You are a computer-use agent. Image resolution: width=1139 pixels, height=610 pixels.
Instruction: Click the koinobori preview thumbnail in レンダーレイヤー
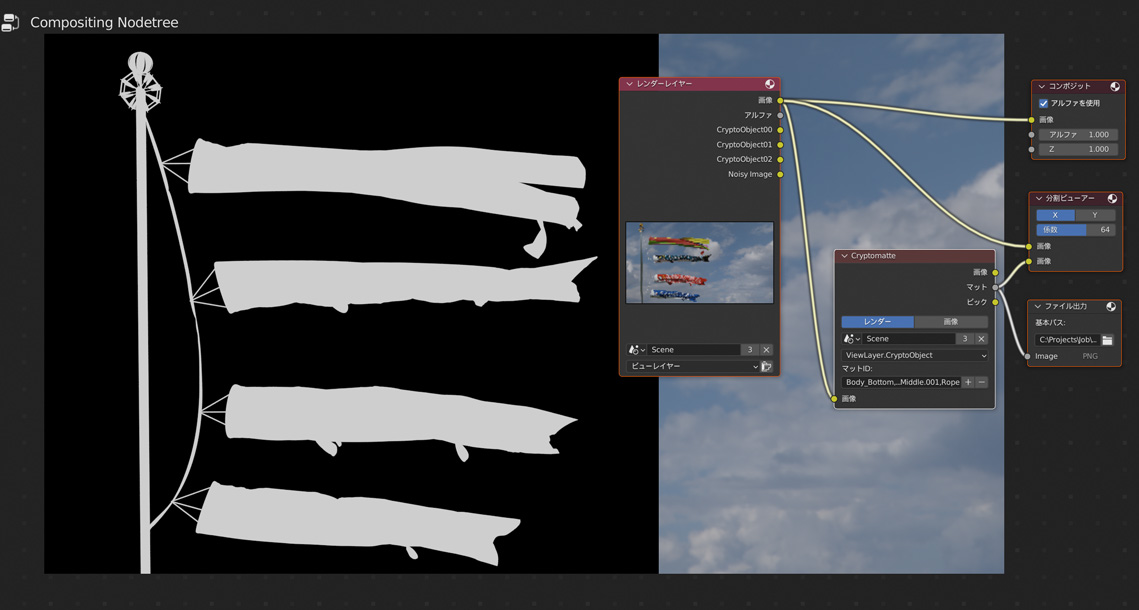[699, 262]
